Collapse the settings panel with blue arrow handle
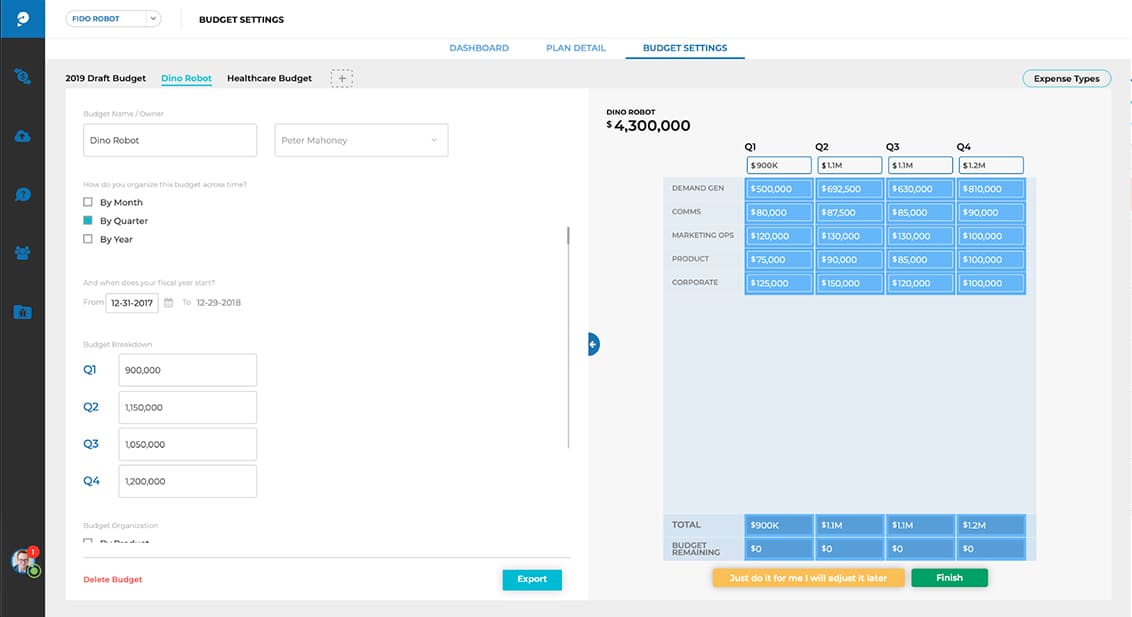Image resolution: width=1132 pixels, height=617 pixels. 593,344
